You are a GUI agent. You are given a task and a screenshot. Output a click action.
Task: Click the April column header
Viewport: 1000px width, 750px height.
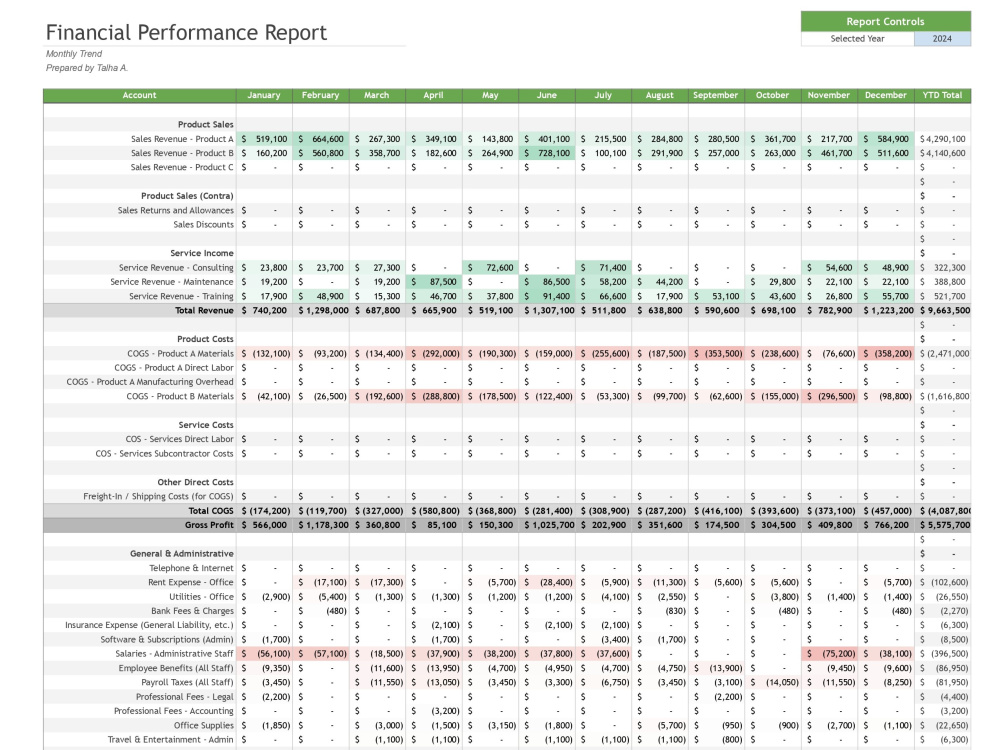tap(434, 95)
